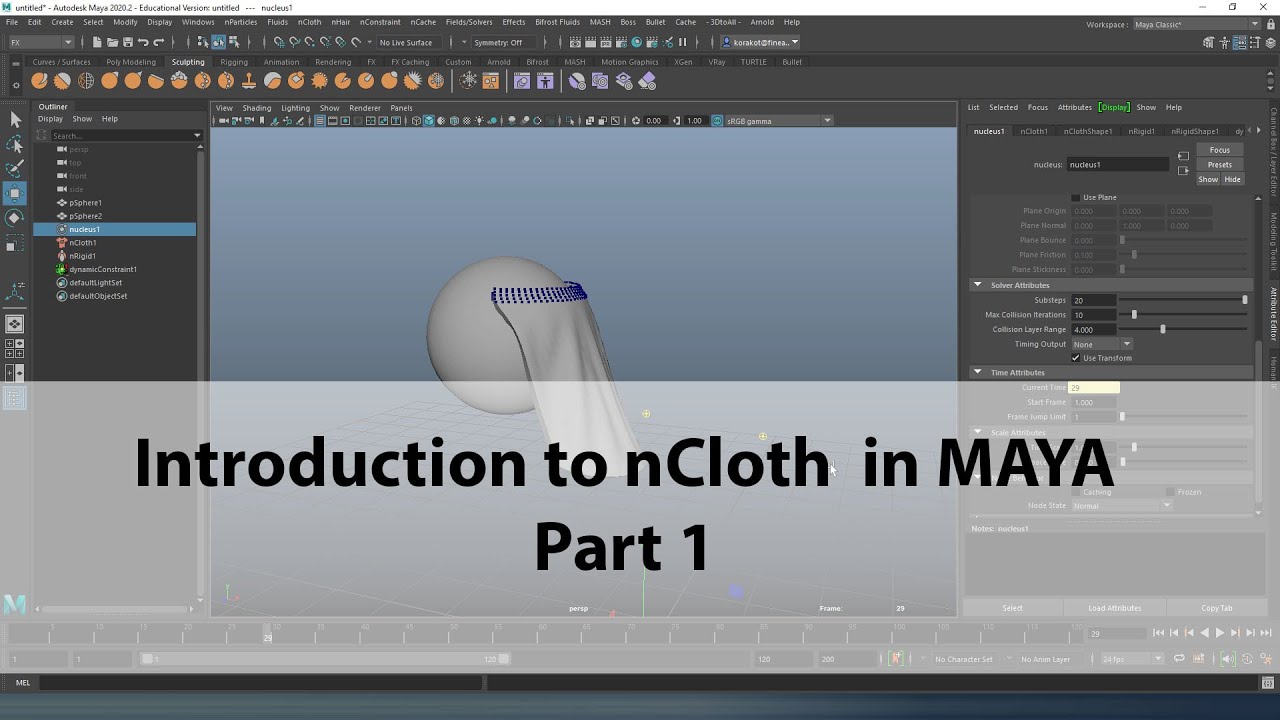Open the Timing Output dropdown
The image size is (1280, 720).
tap(1101, 344)
